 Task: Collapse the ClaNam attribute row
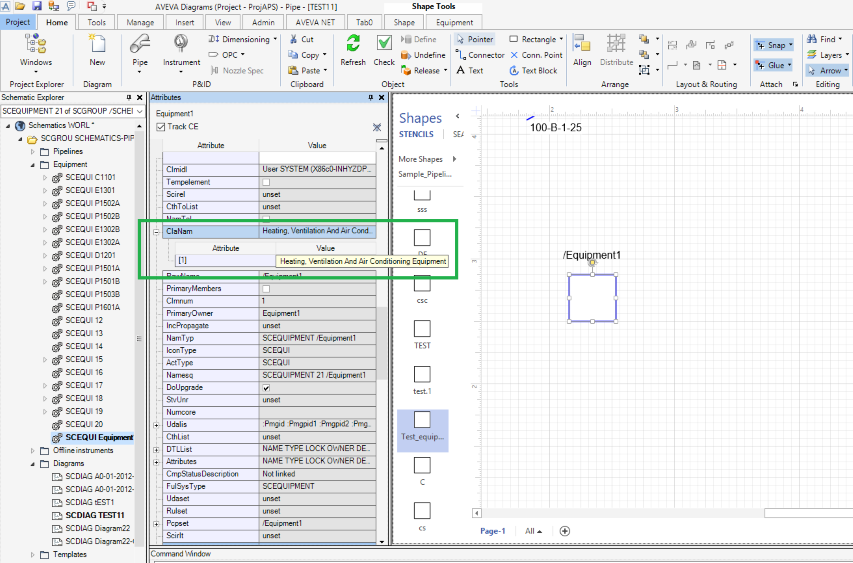[157, 232]
